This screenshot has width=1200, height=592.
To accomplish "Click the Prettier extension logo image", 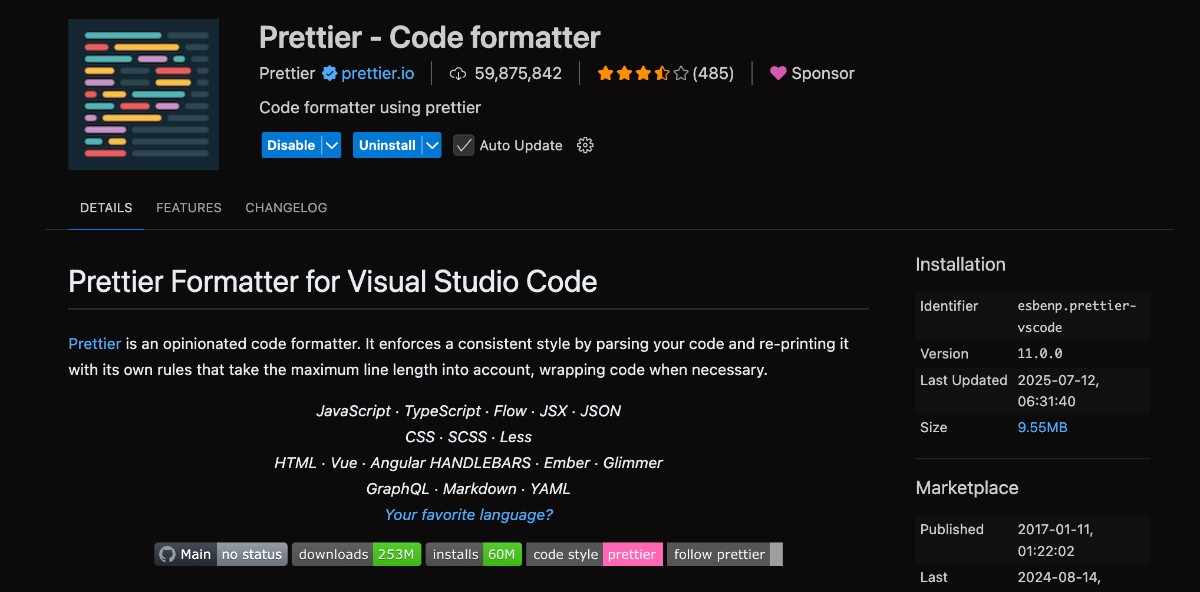I will click(x=143, y=93).
